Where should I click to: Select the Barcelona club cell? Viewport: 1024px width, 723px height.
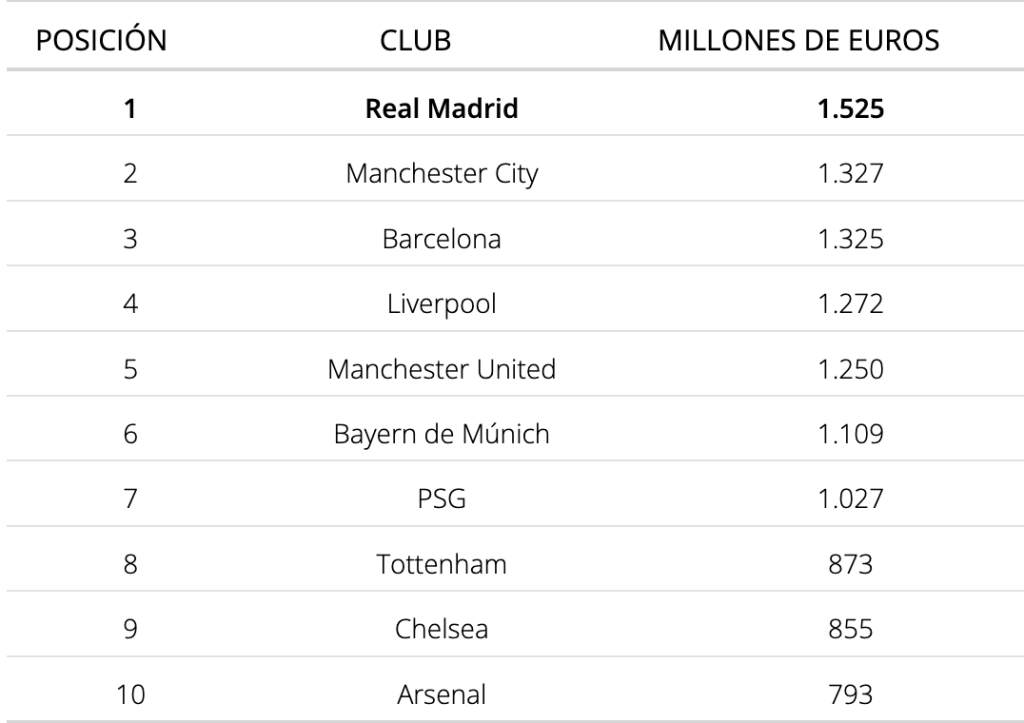click(x=441, y=239)
